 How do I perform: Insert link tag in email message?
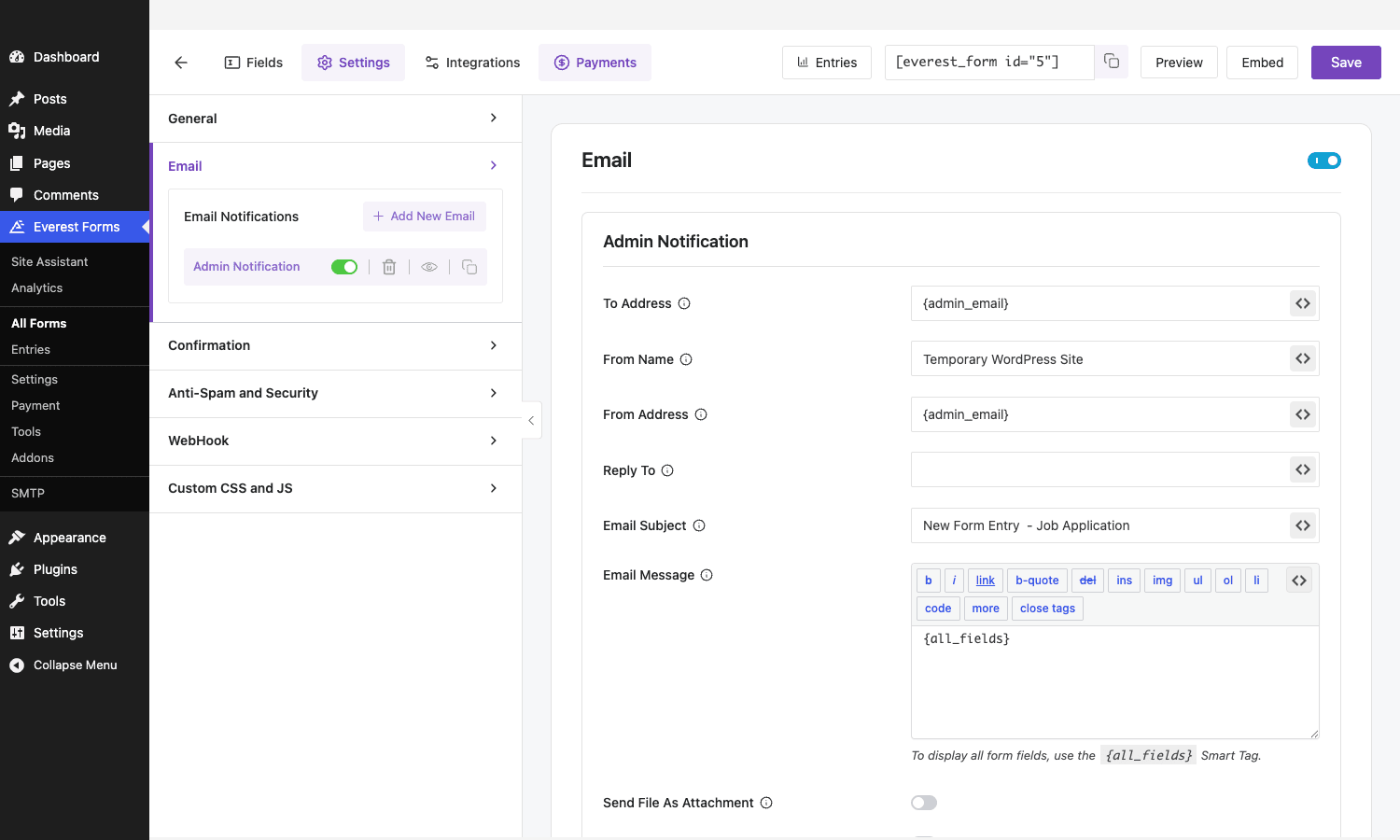click(x=986, y=581)
